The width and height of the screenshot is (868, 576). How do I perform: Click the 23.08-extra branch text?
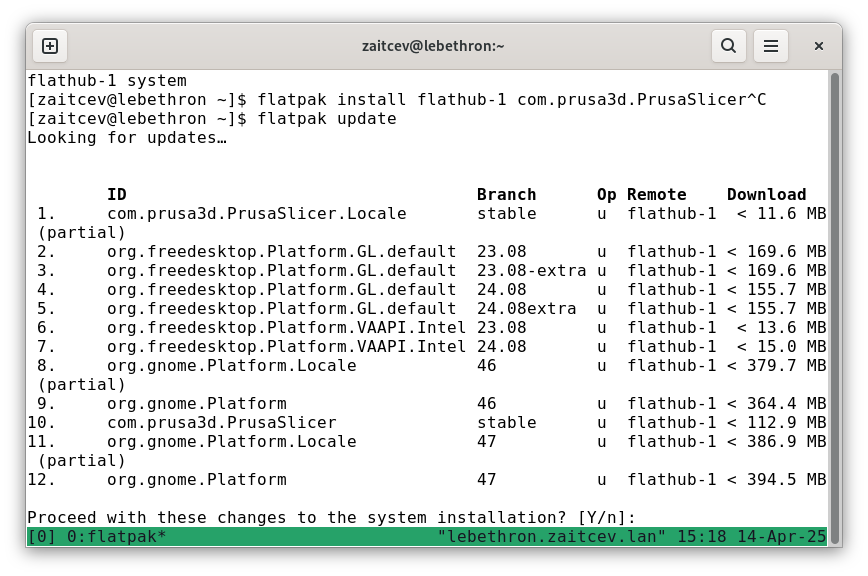coord(531,271)
